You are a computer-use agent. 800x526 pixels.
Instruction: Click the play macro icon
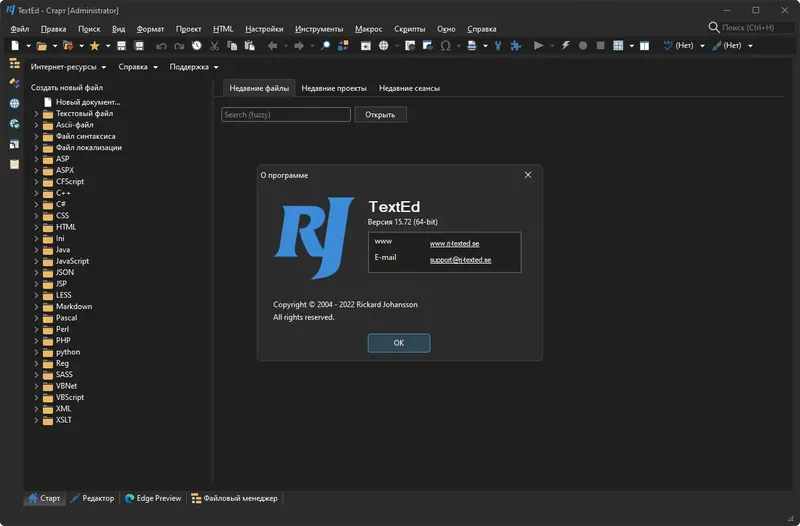[x=538, y=46]
